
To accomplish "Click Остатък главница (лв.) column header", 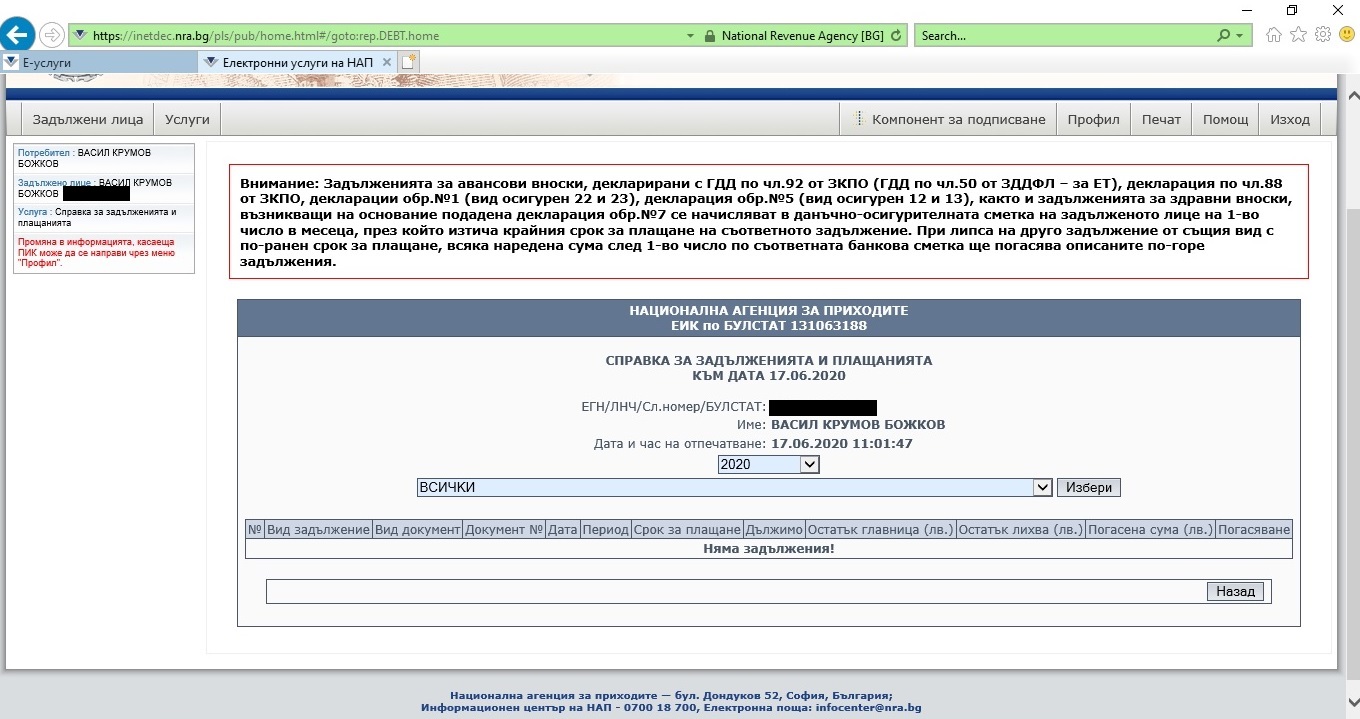I will tap(880, 530).
